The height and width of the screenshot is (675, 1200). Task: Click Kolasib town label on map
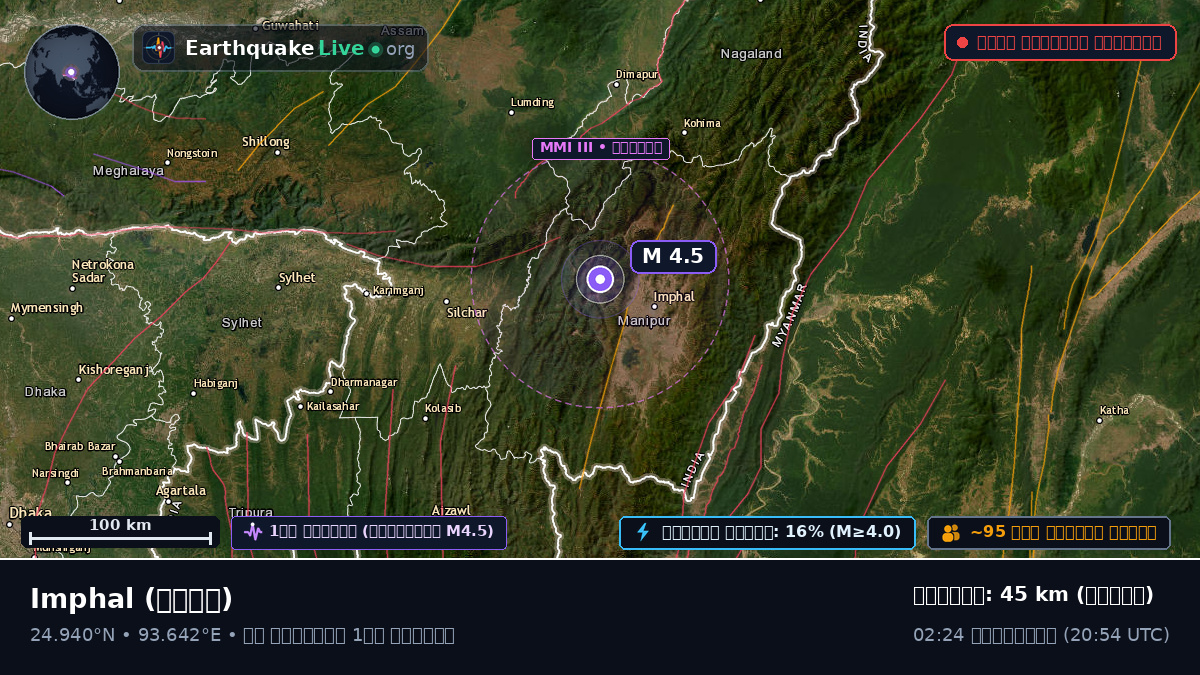[x=443, y=408]
